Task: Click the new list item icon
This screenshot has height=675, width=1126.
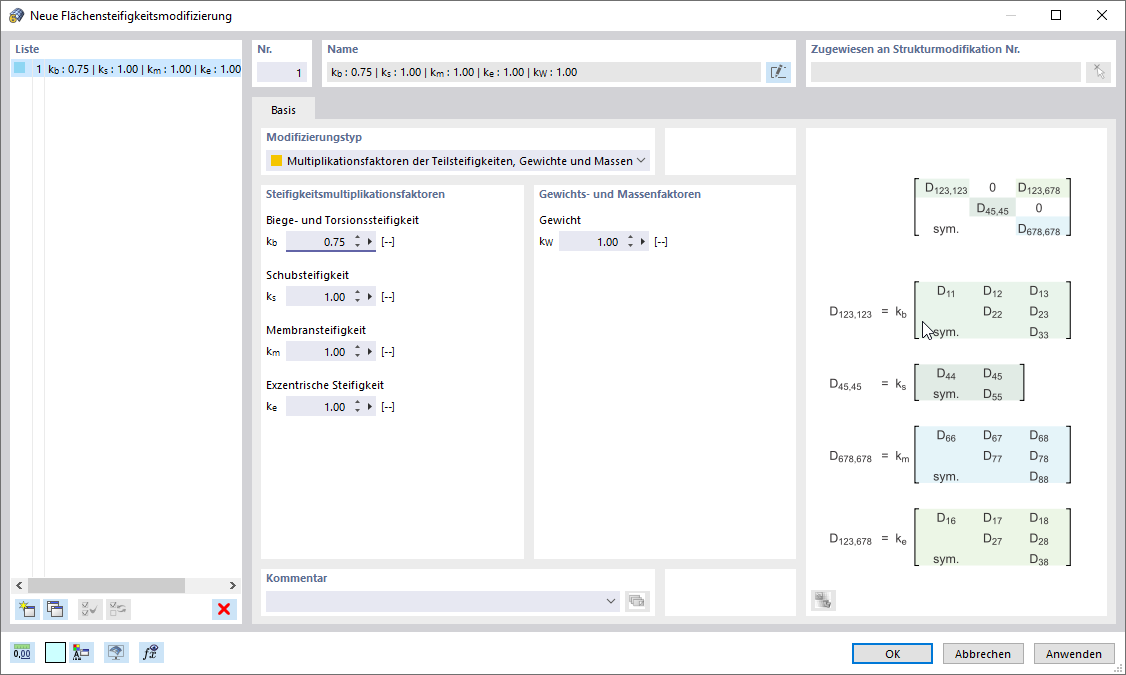Action: pyautogui.click(x=27, y=609)
